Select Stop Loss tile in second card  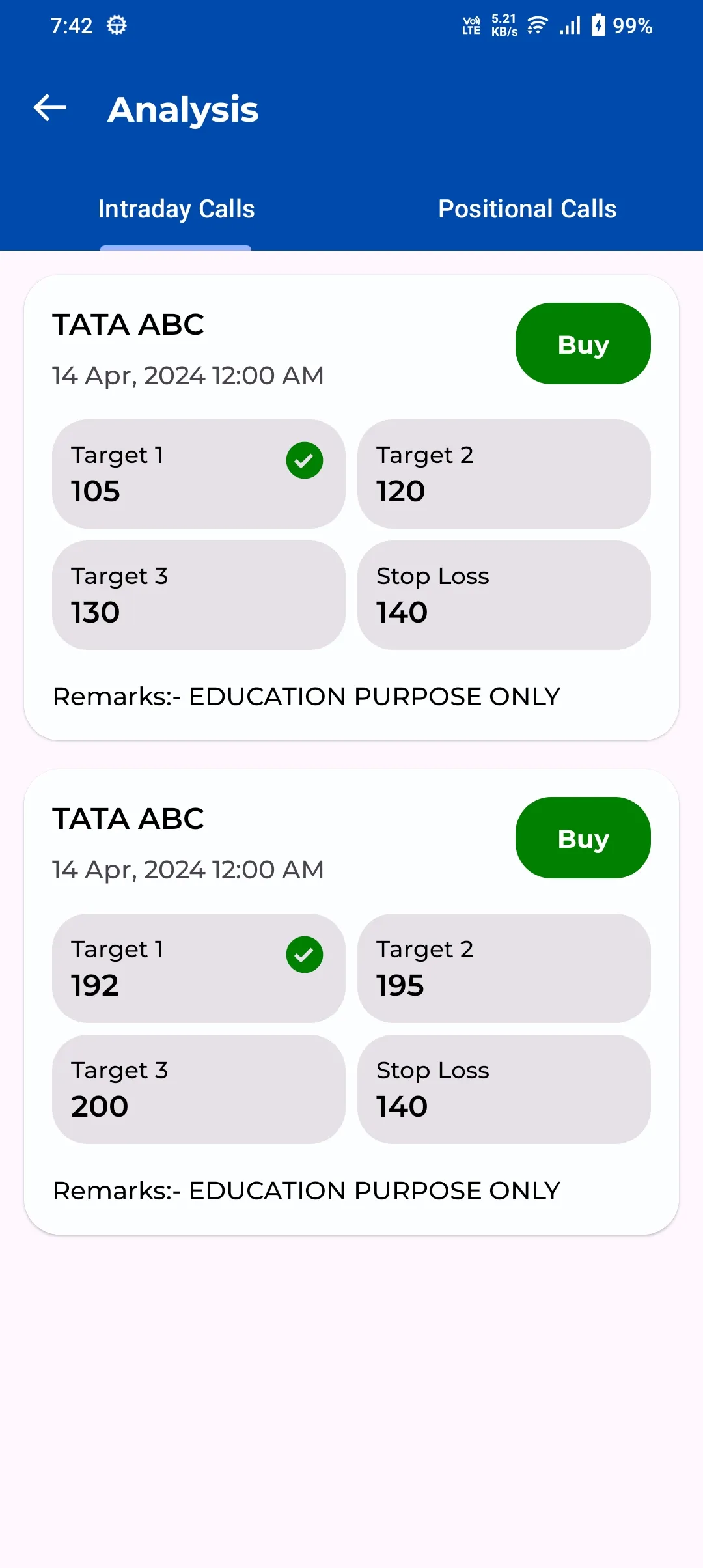coord(504,1089)
